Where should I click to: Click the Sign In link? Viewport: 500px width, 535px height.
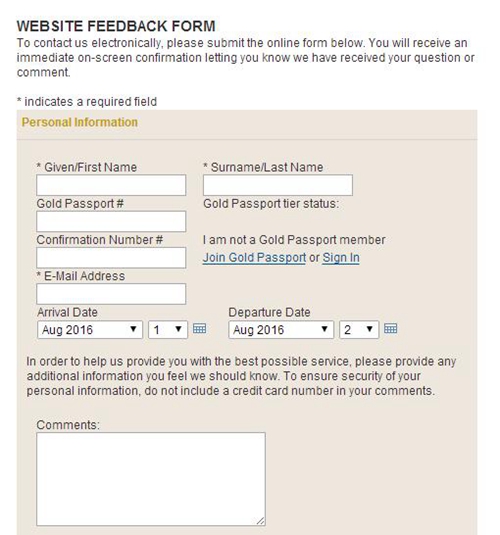(341, 258)
